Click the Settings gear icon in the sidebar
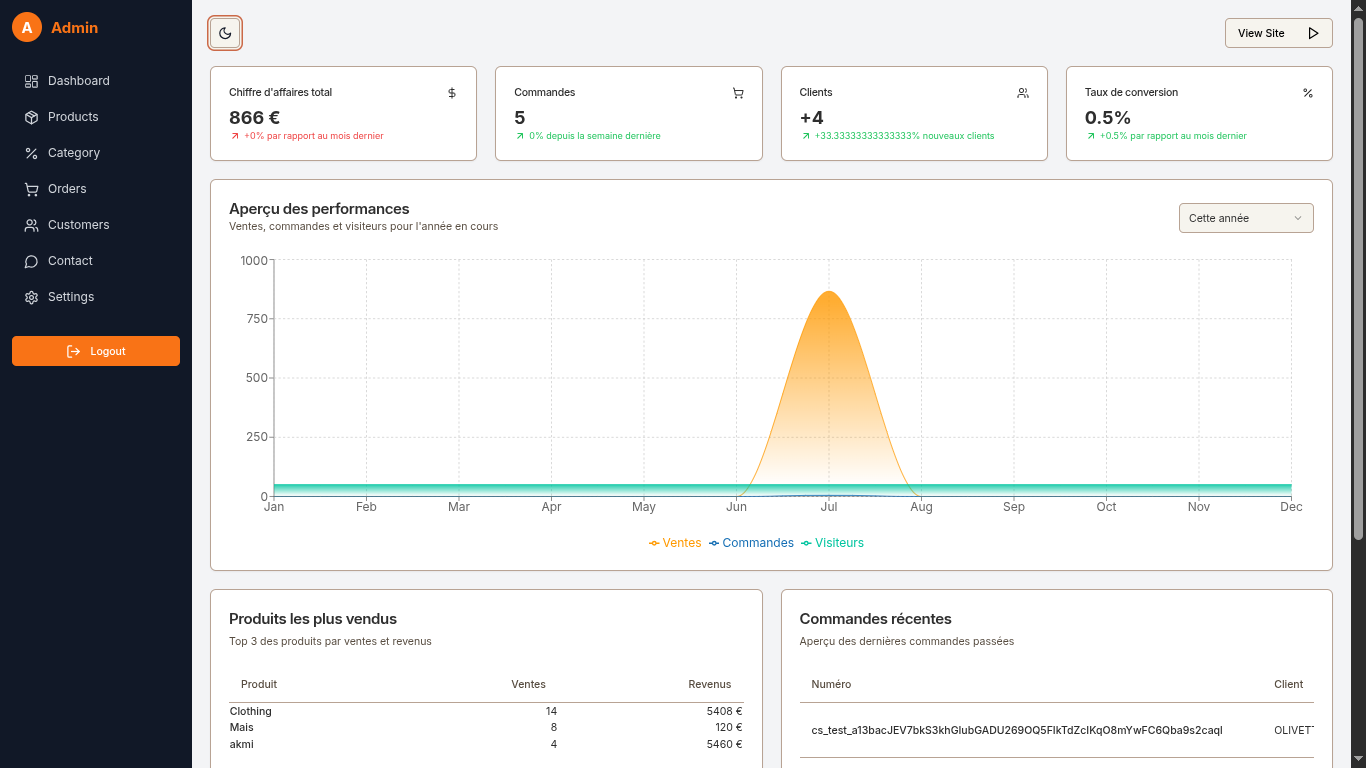Image resolution: width=1366 pixels, height=768 pixels. tap(31, 297)
